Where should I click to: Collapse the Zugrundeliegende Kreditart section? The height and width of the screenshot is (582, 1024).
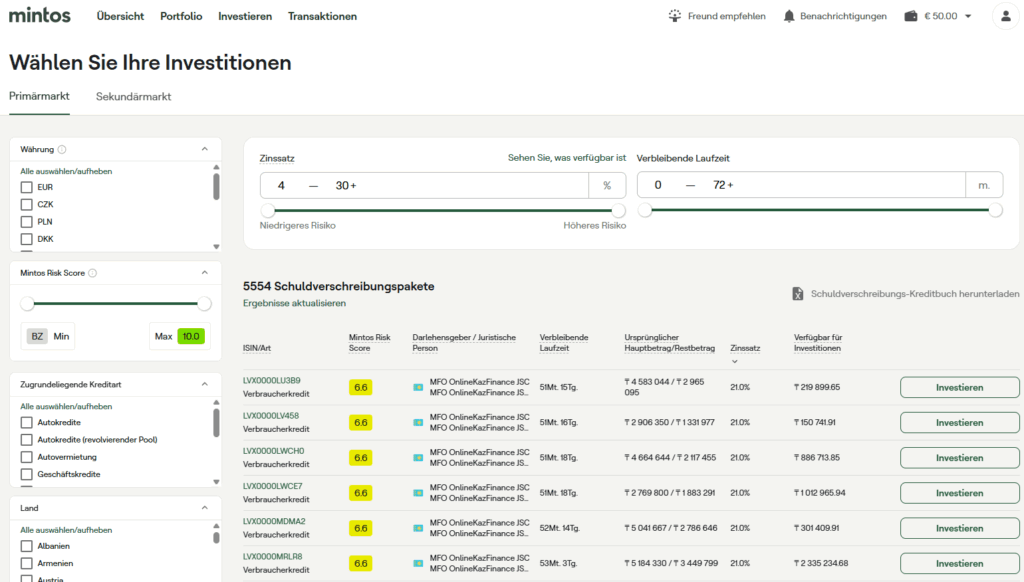click(x=205, y=384)
